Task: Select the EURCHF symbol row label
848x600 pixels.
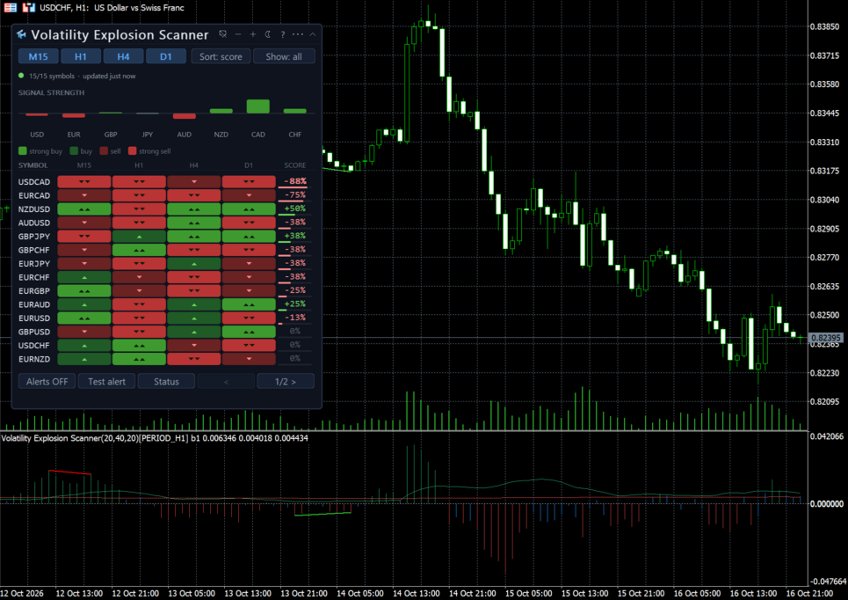Action: coord(34,277)
